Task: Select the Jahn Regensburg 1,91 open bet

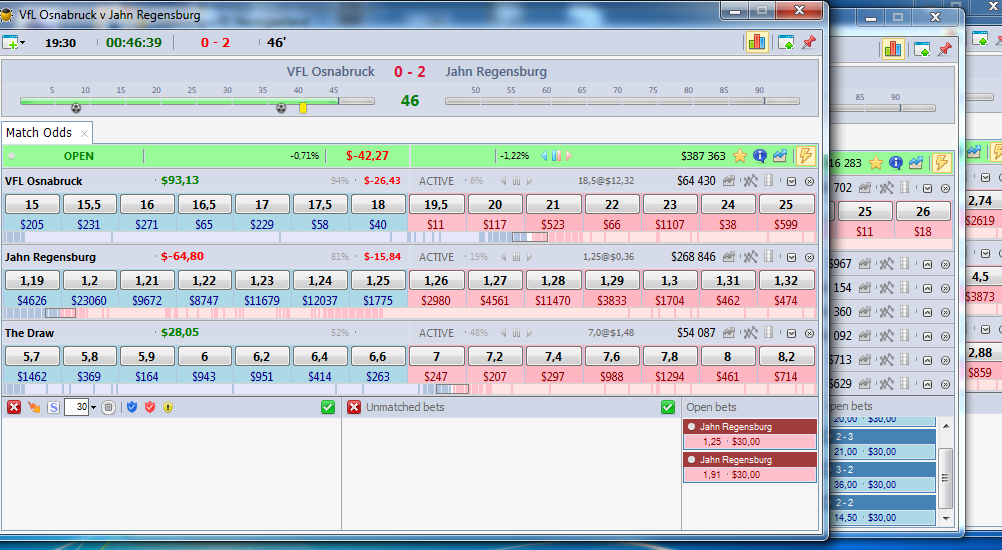Action: pos(750,468)
